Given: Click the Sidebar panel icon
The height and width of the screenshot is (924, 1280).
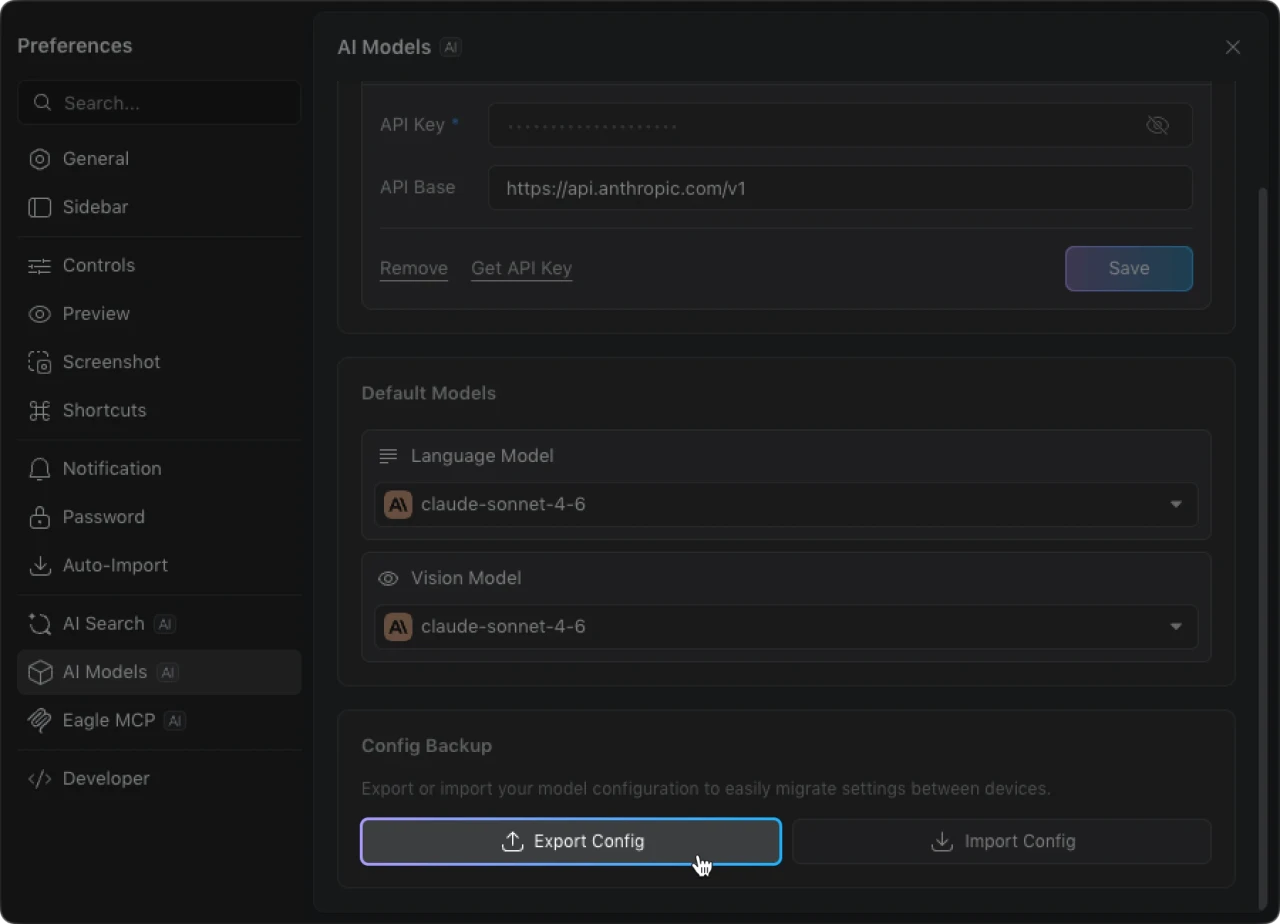Looking at the screenshot, I should 40,207.
